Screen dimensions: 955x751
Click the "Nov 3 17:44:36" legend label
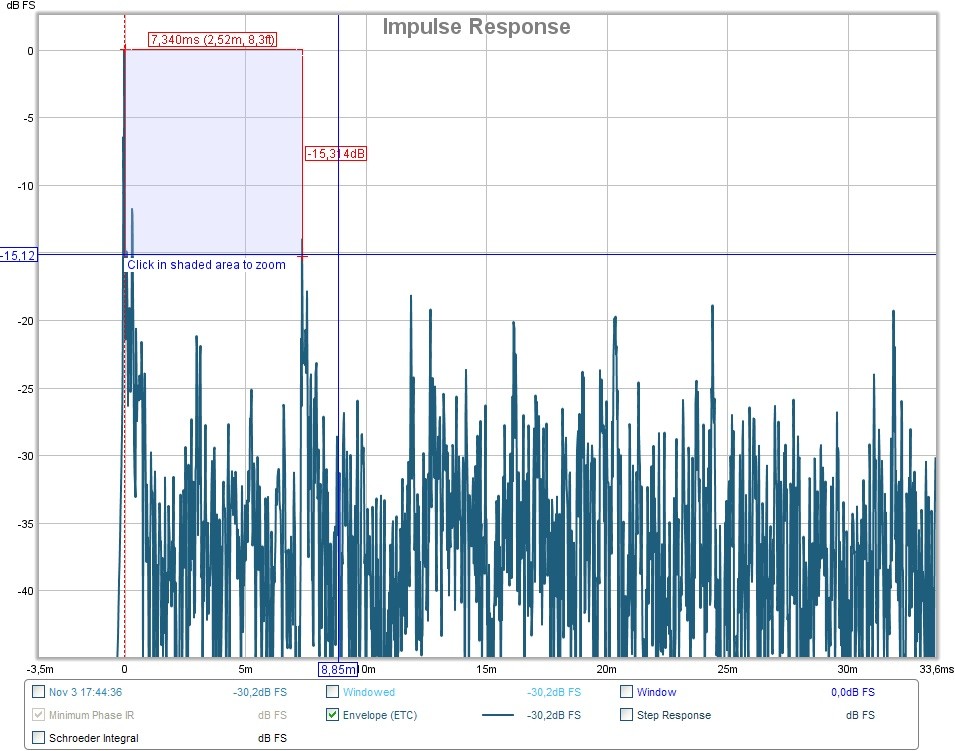pyautogui.click(x=85, y=692)
